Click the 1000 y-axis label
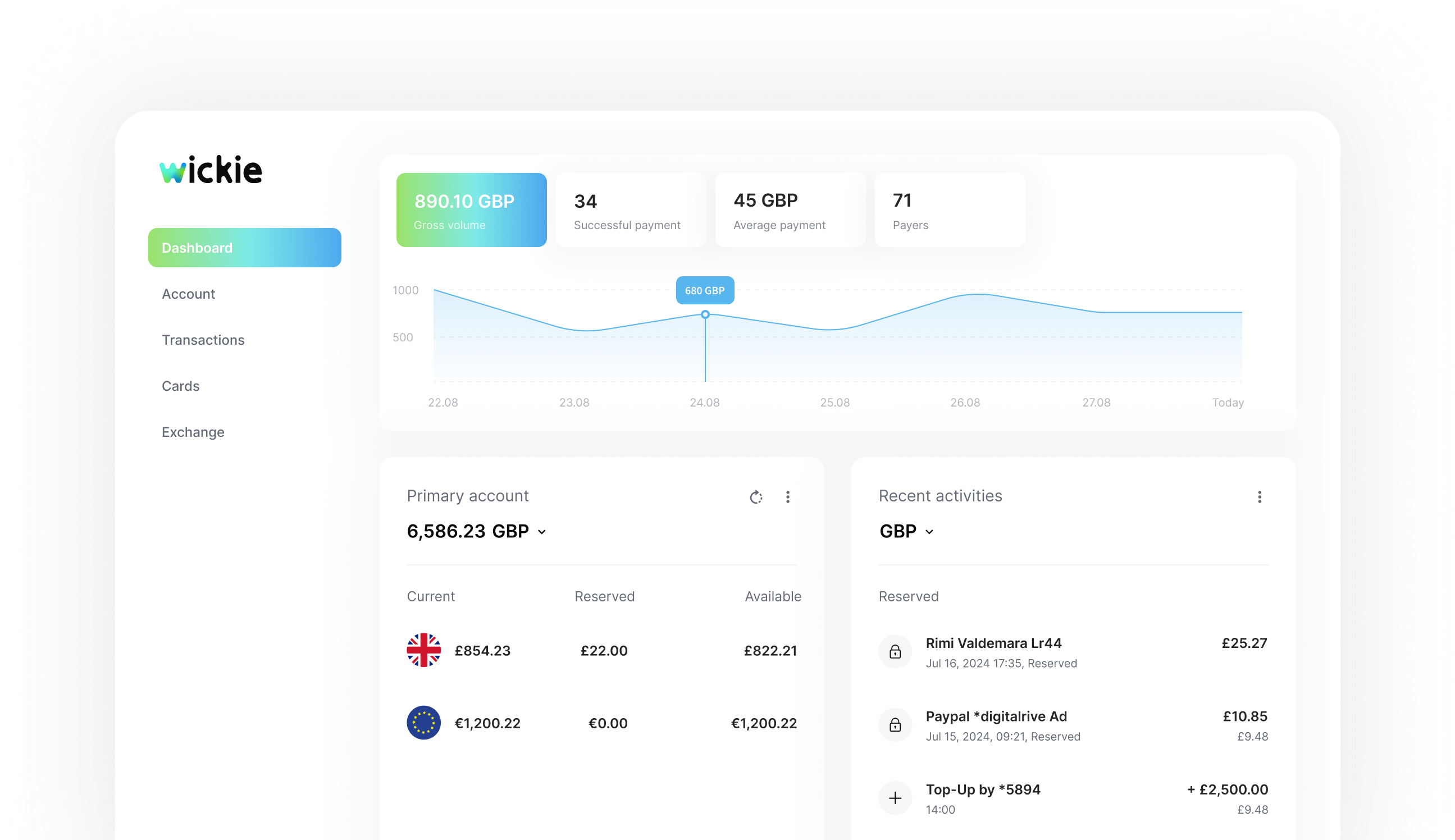The image size is (1455, 840). pos(405,290)
